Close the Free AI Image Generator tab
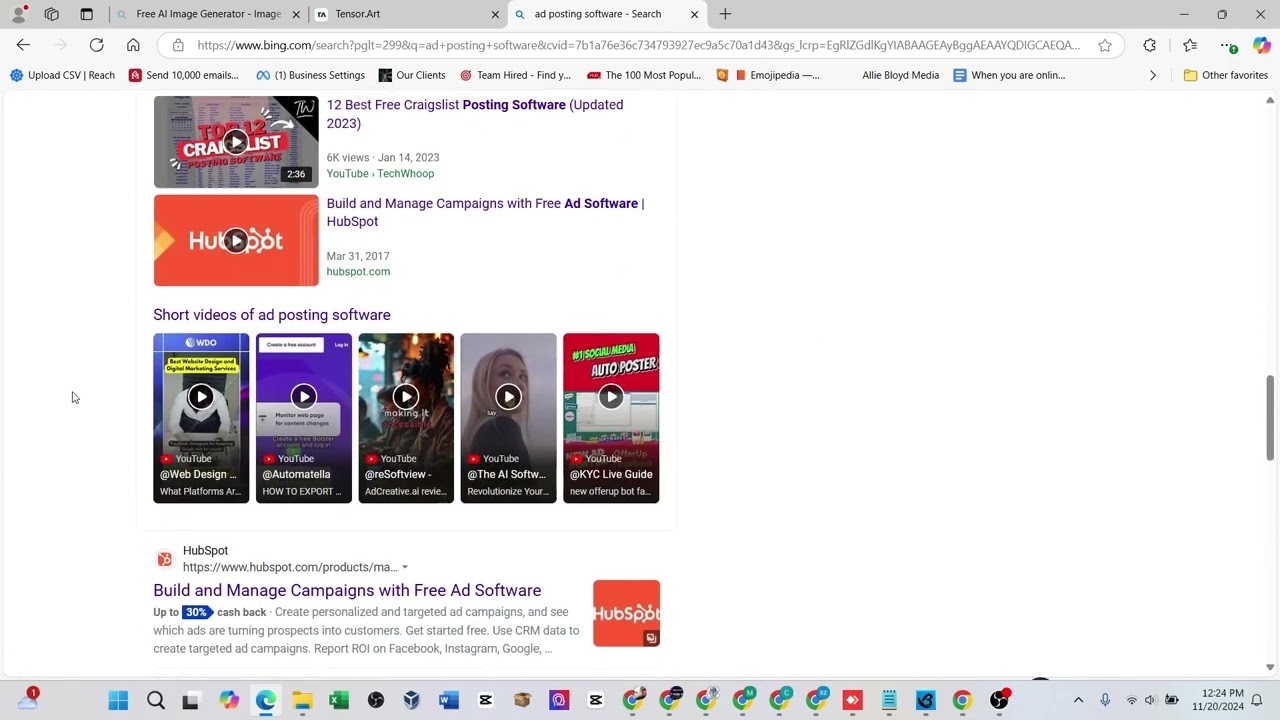 pyautogui.click(x=297, y=14)
